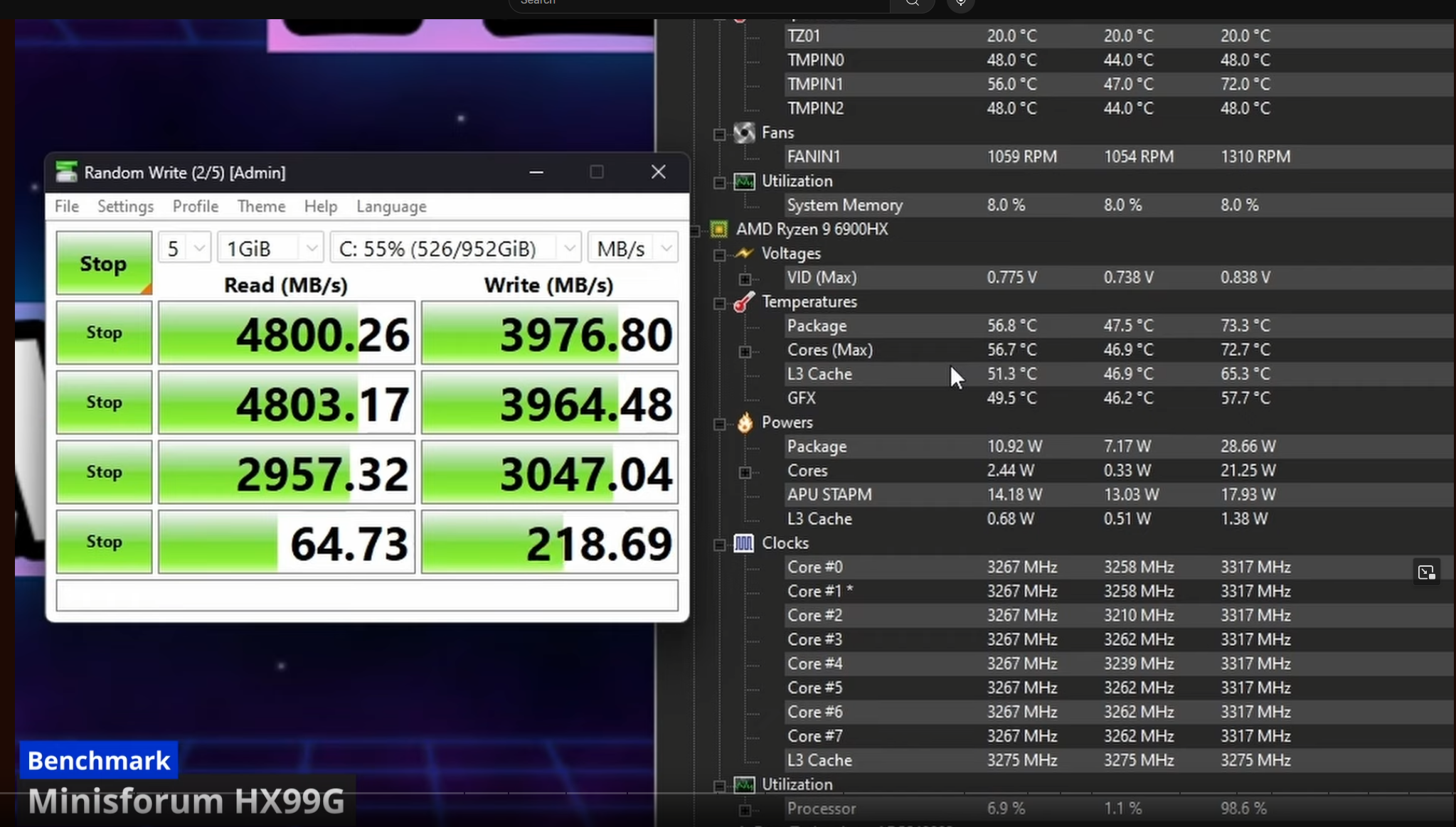This screenshot has height=827, width=1456.
Task: Collapse the Temperatures tree node
Action: tap(719, 303)
